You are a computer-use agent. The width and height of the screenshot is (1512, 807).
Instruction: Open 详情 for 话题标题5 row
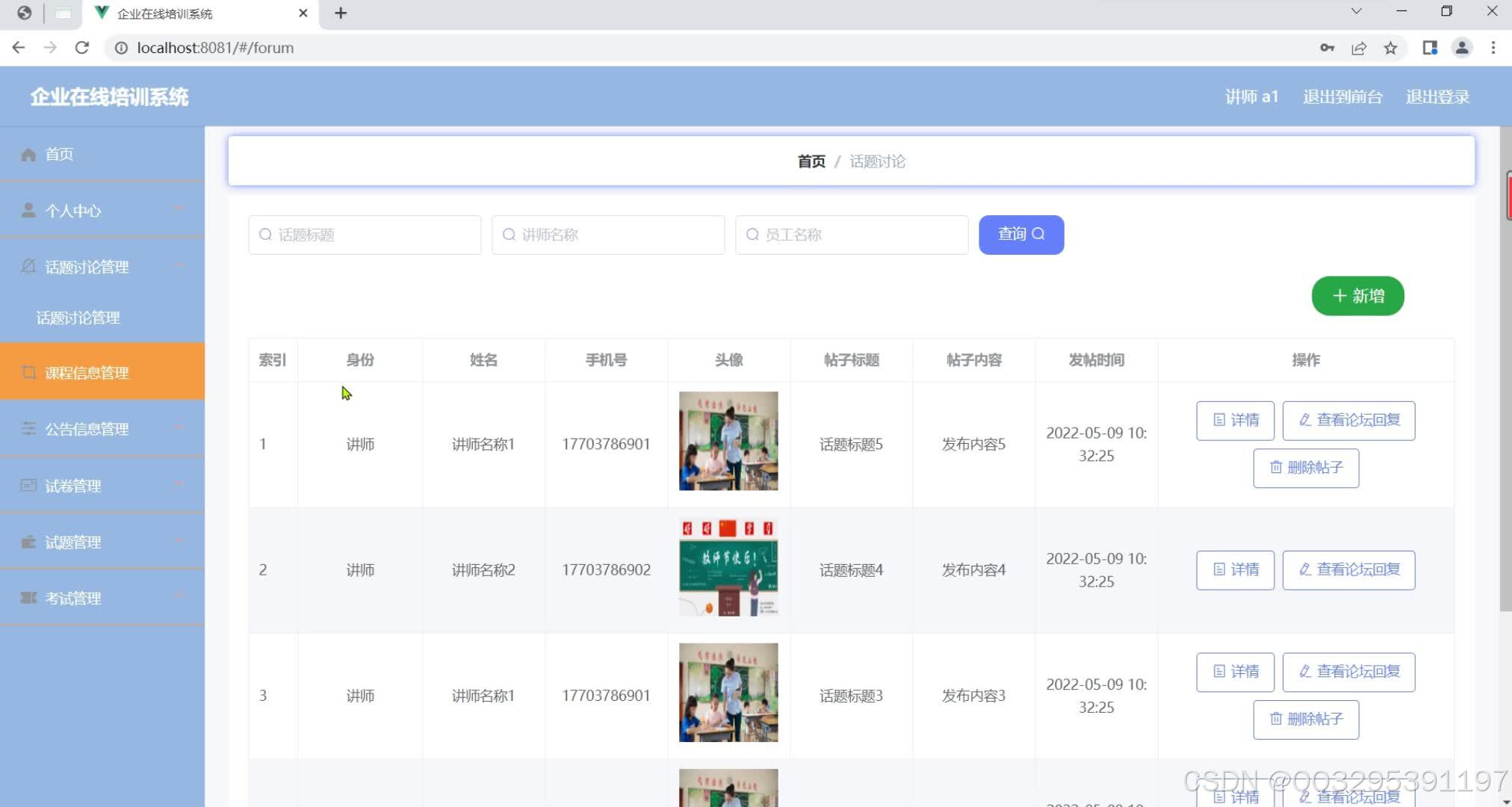(1235, 421)
